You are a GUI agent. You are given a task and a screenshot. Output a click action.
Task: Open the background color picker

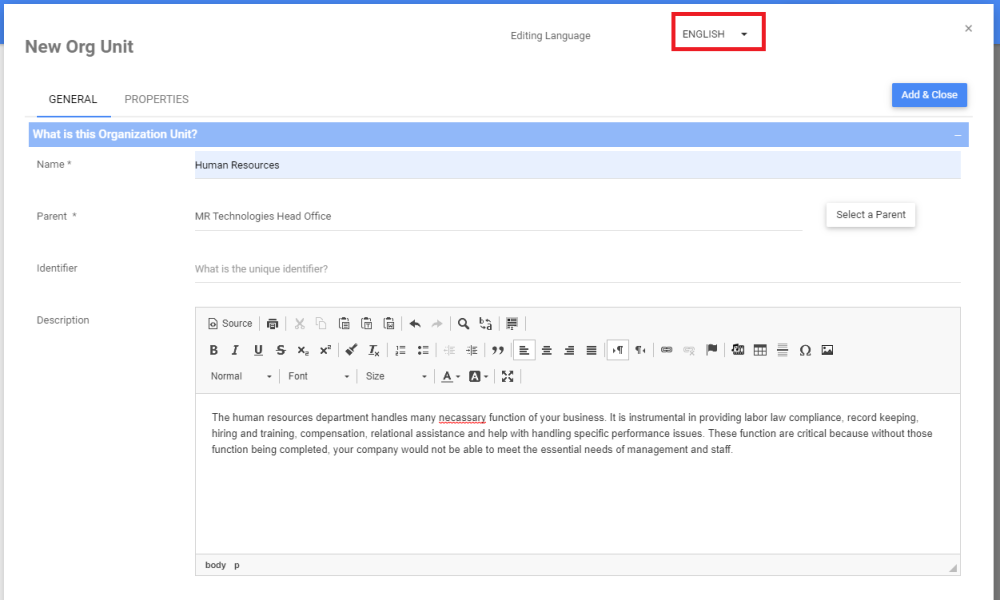(x=478, y=376)
